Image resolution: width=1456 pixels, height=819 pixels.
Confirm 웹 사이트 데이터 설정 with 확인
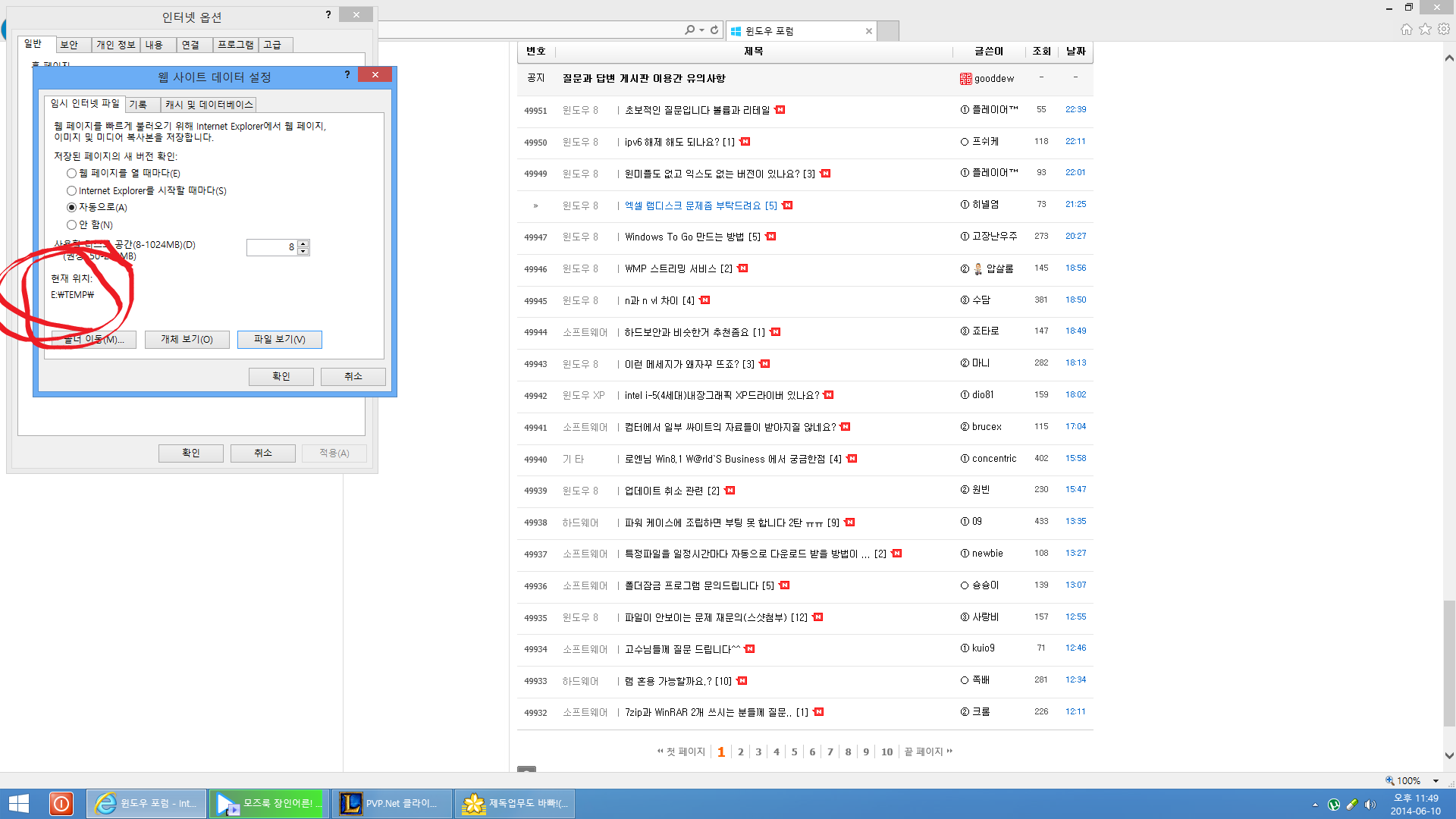pyautogui.click(x=281, y=377)
